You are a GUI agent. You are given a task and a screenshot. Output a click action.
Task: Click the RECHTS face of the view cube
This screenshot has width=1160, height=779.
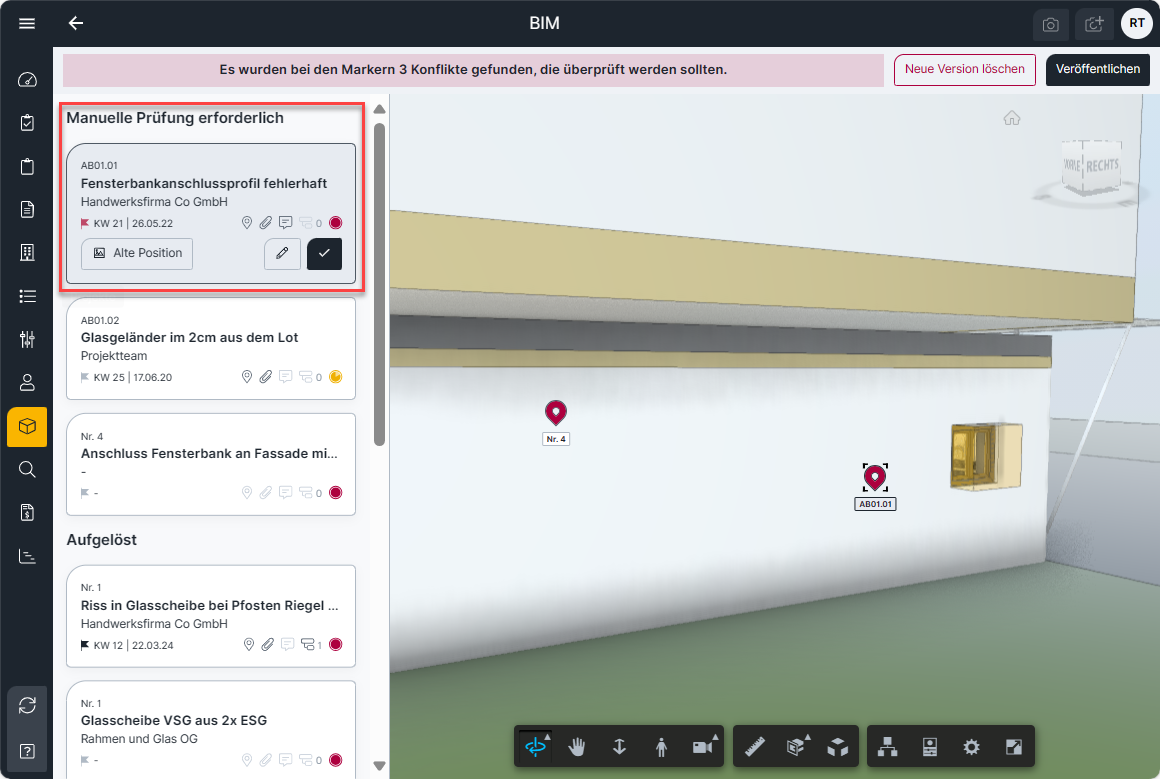coord(1102,165)
